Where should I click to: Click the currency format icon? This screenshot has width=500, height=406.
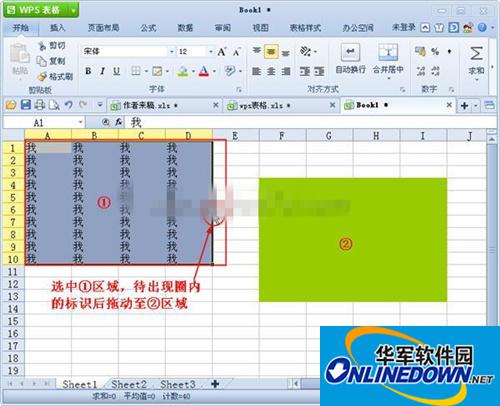point(420,51)
